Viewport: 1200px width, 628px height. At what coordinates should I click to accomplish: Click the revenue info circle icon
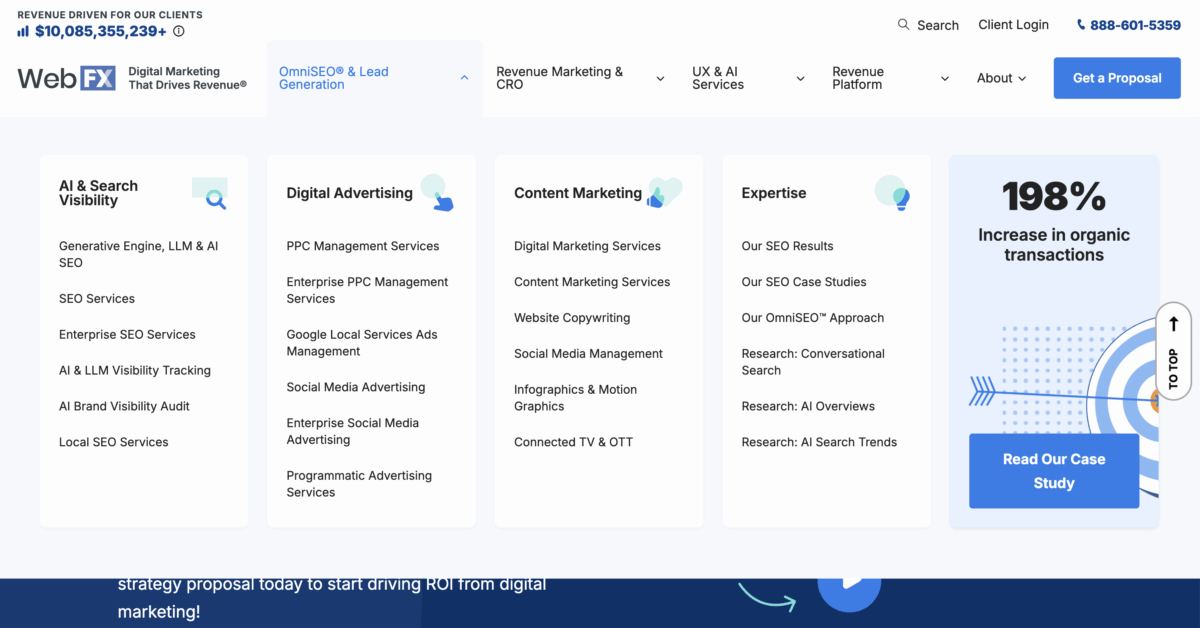tap(179, 32)
